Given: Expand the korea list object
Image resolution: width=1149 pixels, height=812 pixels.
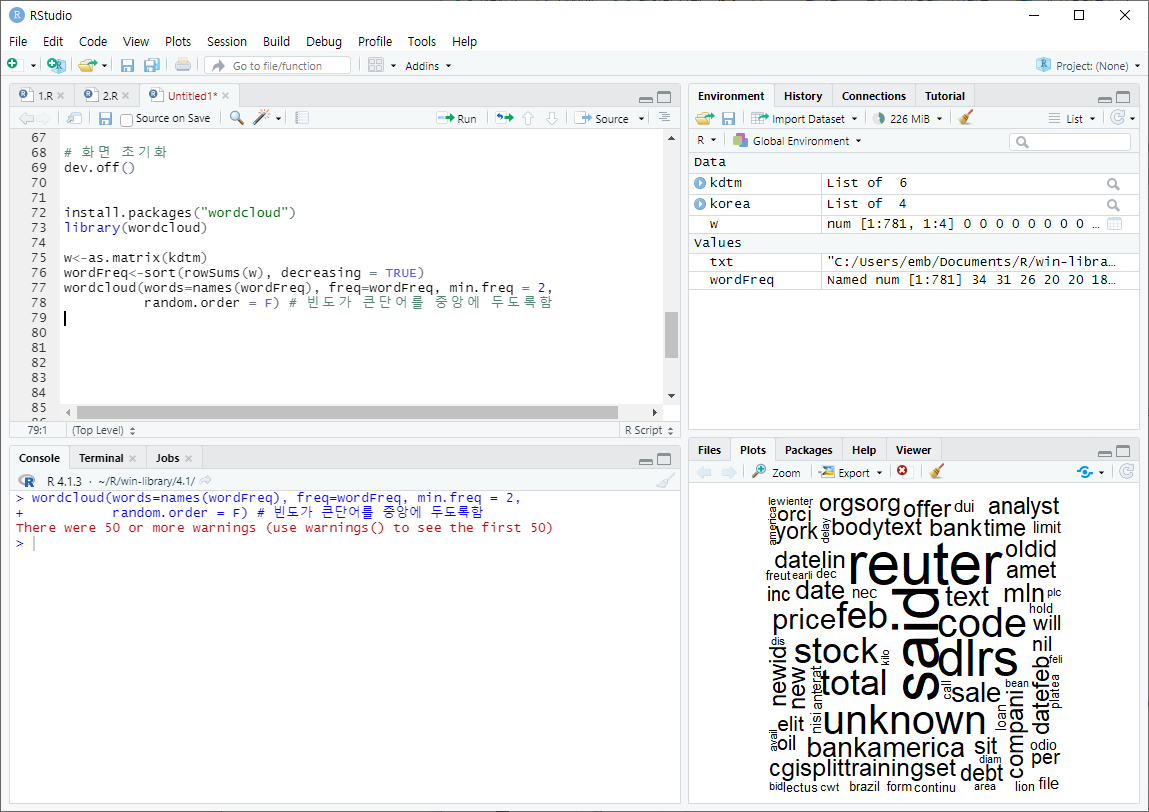Looking at the screenshot, I should point(700,204).
